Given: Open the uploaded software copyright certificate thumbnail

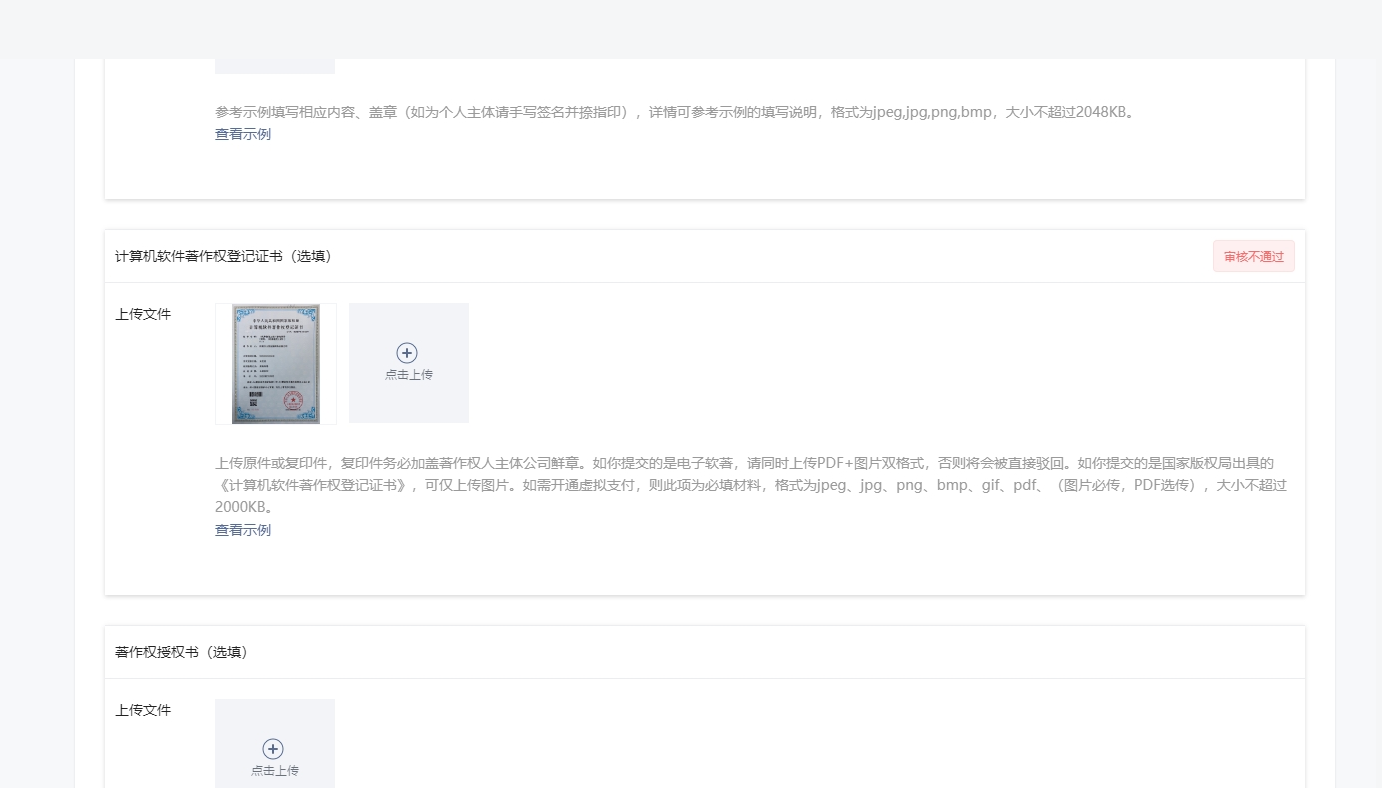Looking at the screenshot, I should point(276,364).
